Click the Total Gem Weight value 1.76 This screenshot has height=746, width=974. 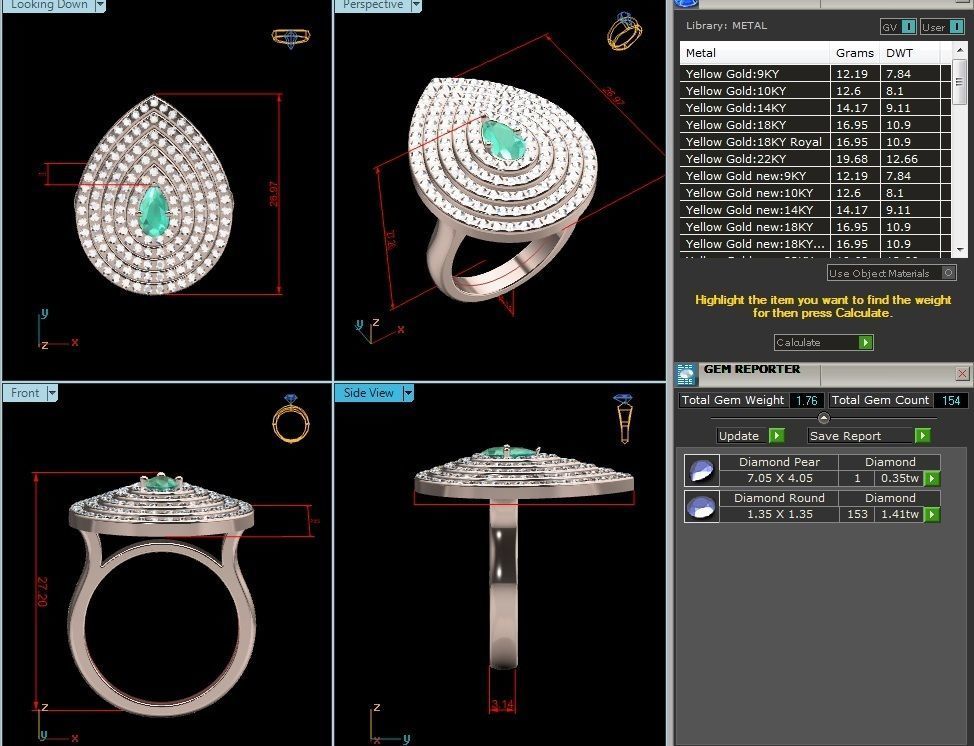point(807,401)
